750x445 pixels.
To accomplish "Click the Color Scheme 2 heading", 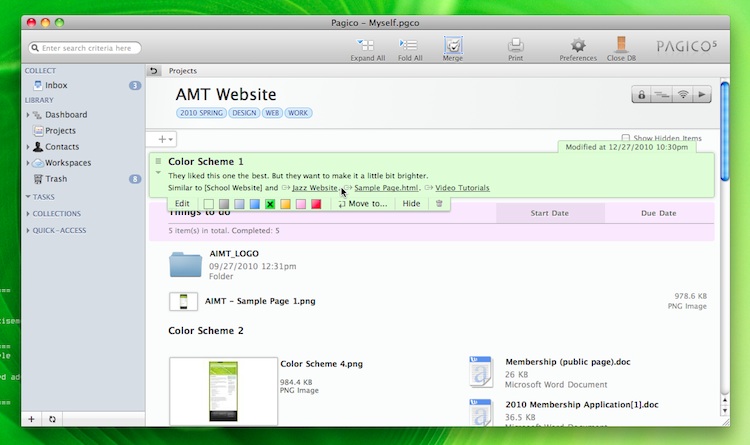I will 206,331.
